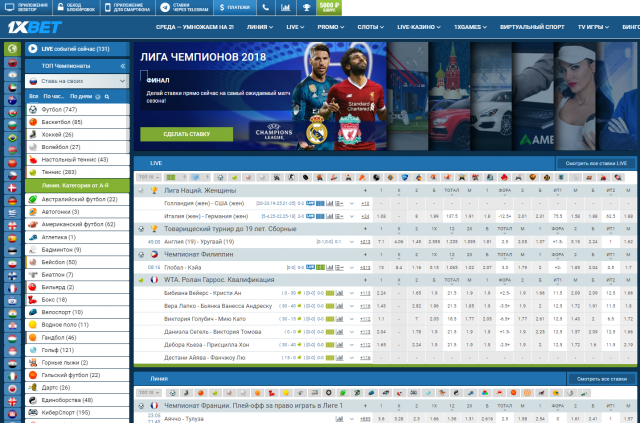Select the Spain flag in the country sidebar
Viewport: 640px width, 423px height.
(12, 238)
